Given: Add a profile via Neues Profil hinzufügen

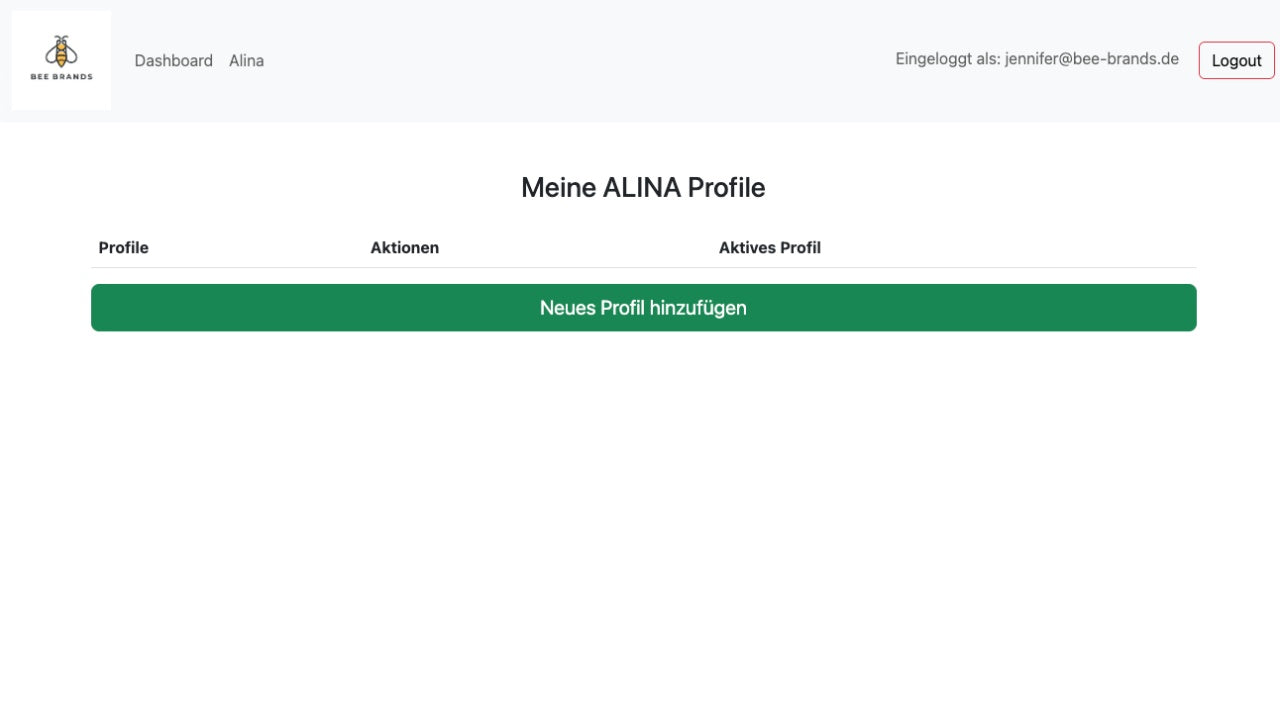Looking at the screenshot, I should (x=644, y=308).
